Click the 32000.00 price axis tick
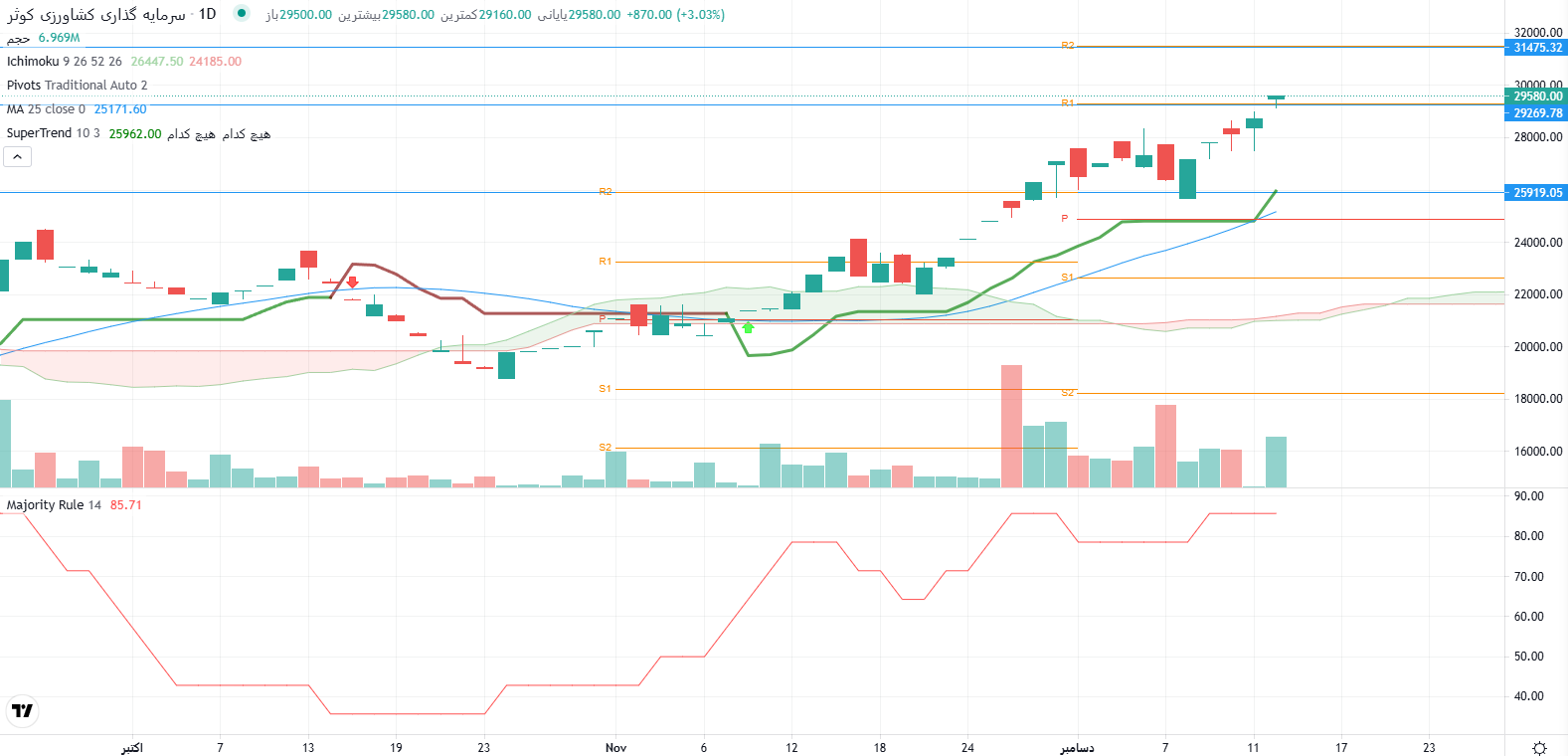The height and width of the screenshot is (756, 1568). (1538, 33)
